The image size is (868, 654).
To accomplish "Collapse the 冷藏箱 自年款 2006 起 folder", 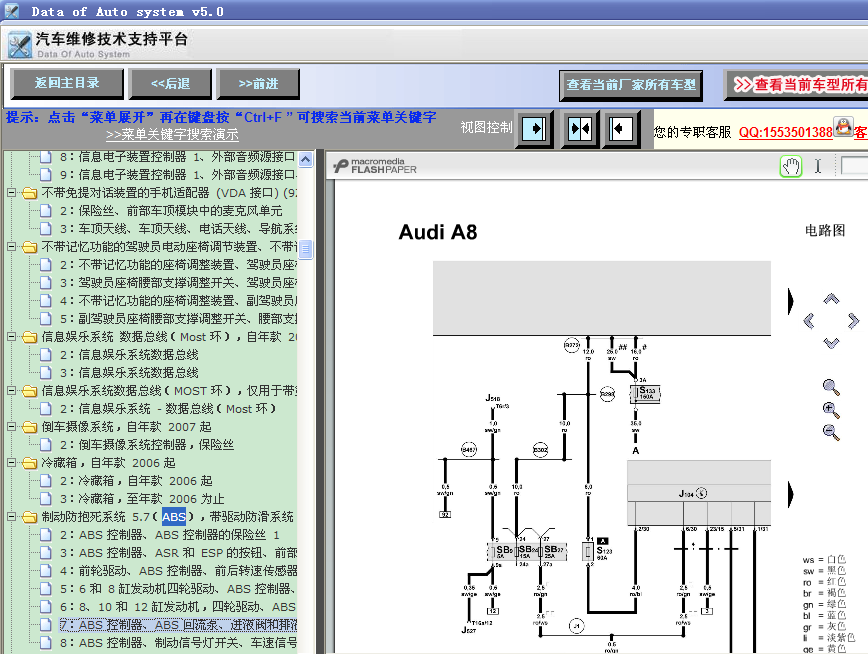I will point(11,462).
